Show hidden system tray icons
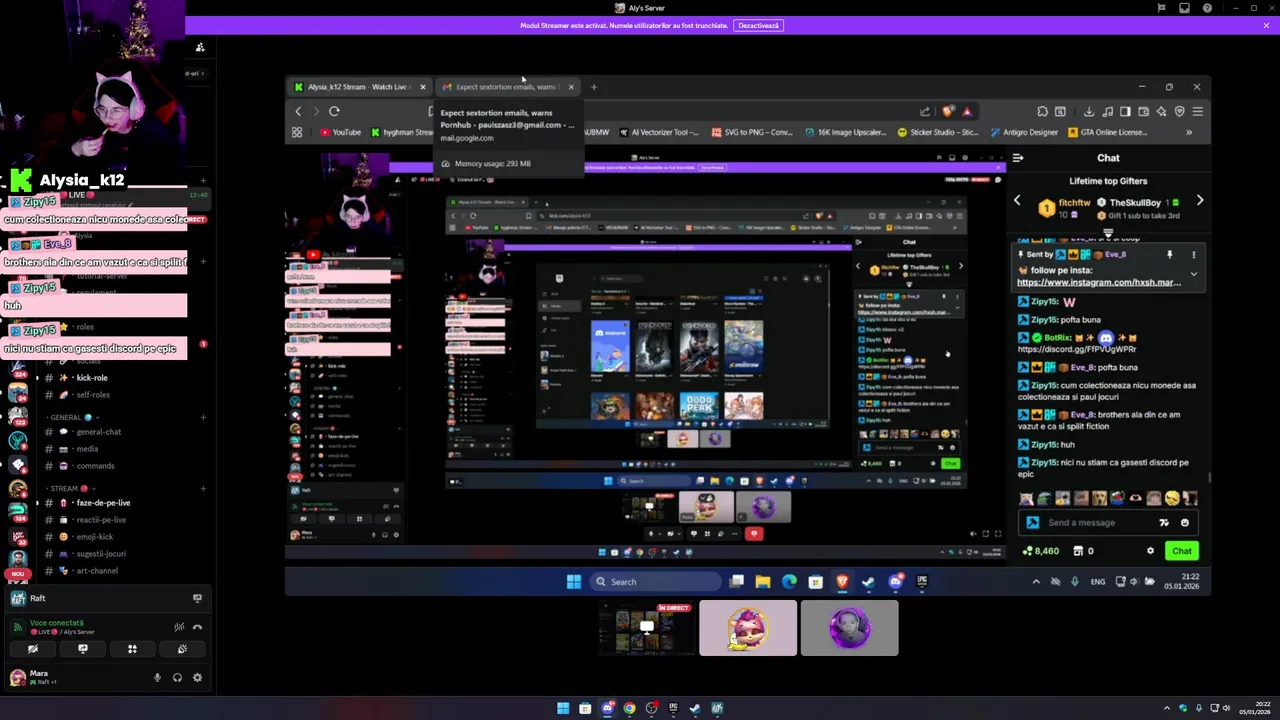Screen dimensions: 1280x720 point(1166,708)
